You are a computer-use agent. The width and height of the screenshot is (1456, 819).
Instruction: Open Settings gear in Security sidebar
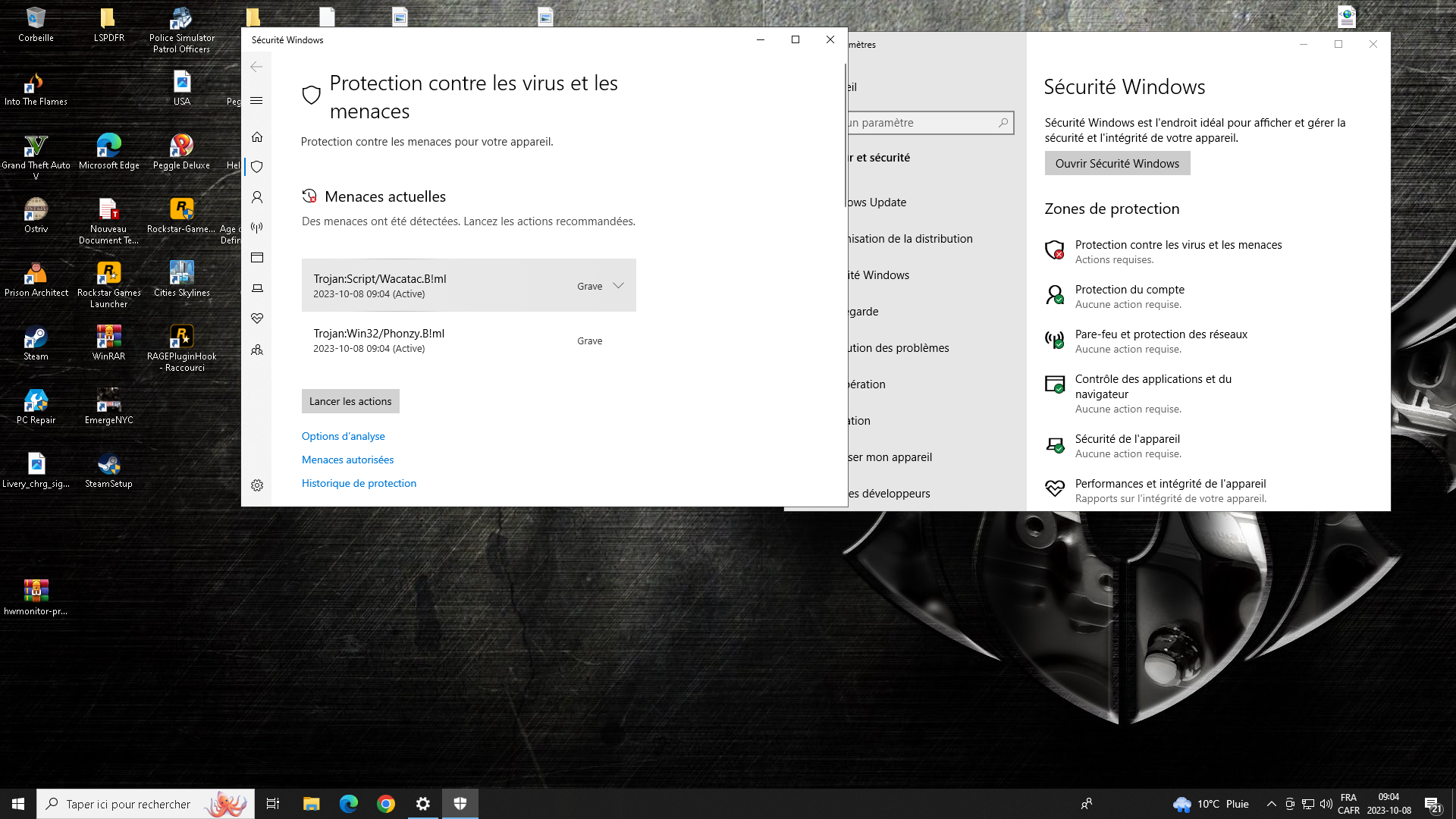pos(257,485)
